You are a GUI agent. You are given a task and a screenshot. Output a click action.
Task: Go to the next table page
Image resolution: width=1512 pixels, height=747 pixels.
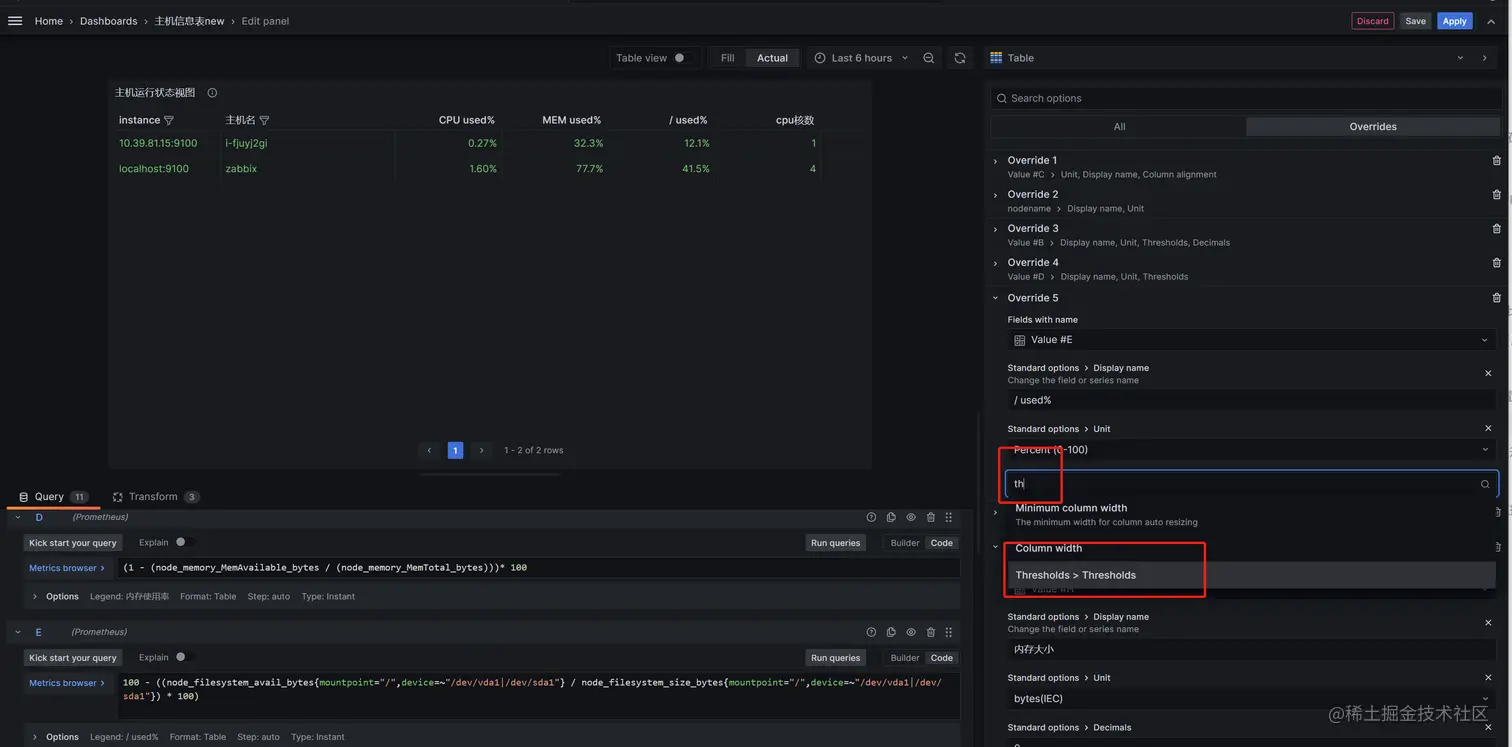click(481, 451)
